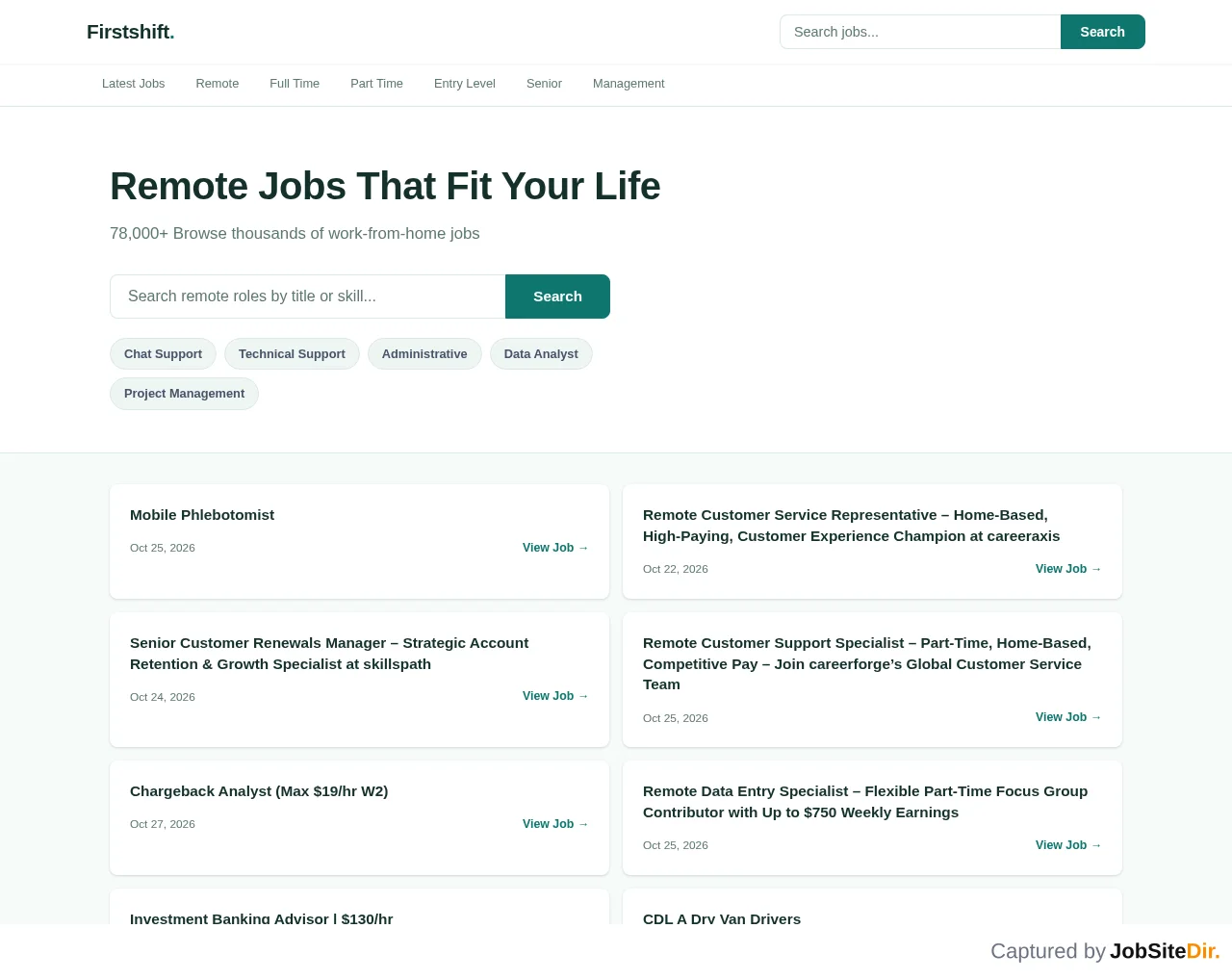This screenshot has width=1232, height=980.
Task: Open the Senior Customer Renewals Manager title
Action: point(329,654)
